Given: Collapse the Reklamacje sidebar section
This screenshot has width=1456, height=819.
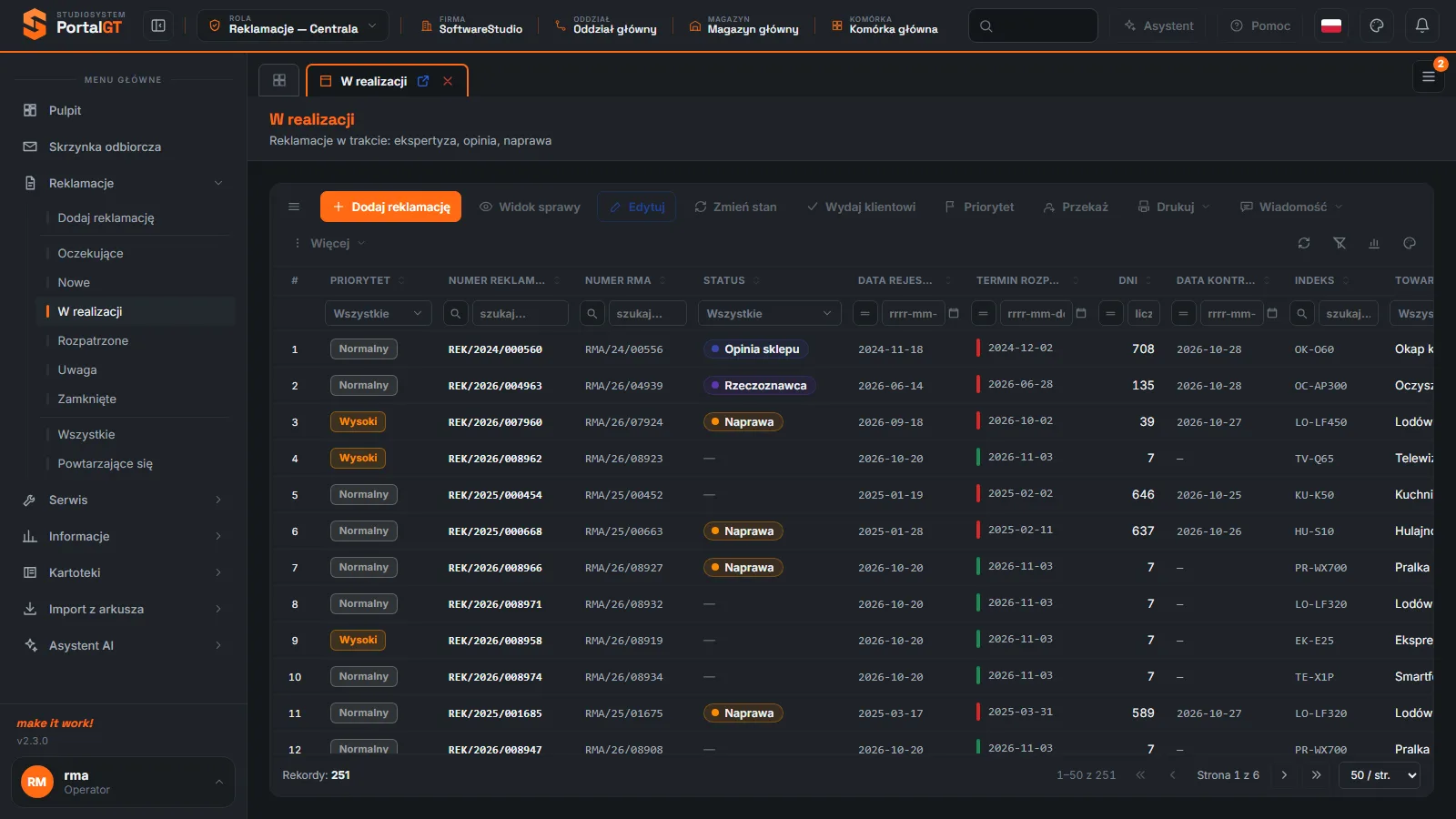Looking at the screenshot, I should click(x=123, y=183).
